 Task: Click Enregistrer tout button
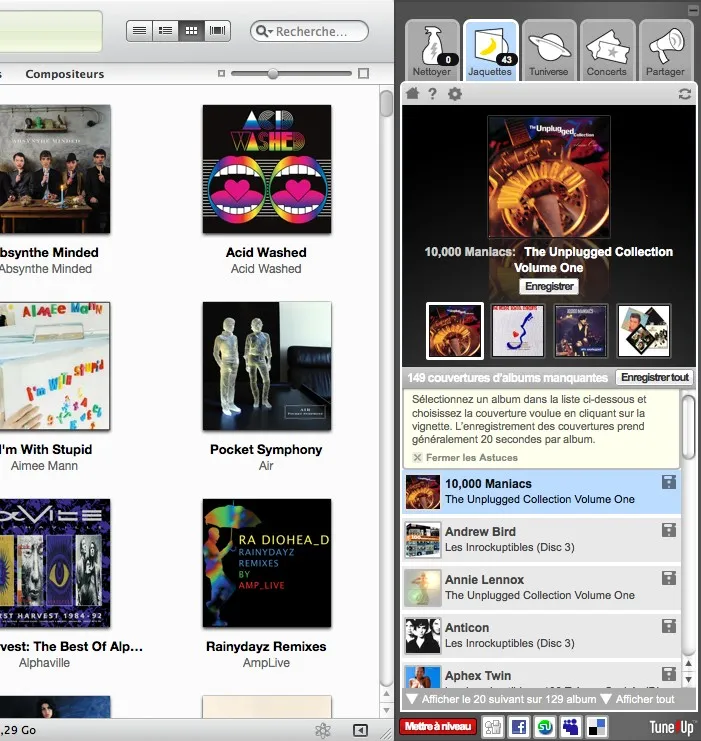pyautogui.click(x=654, y=378)
